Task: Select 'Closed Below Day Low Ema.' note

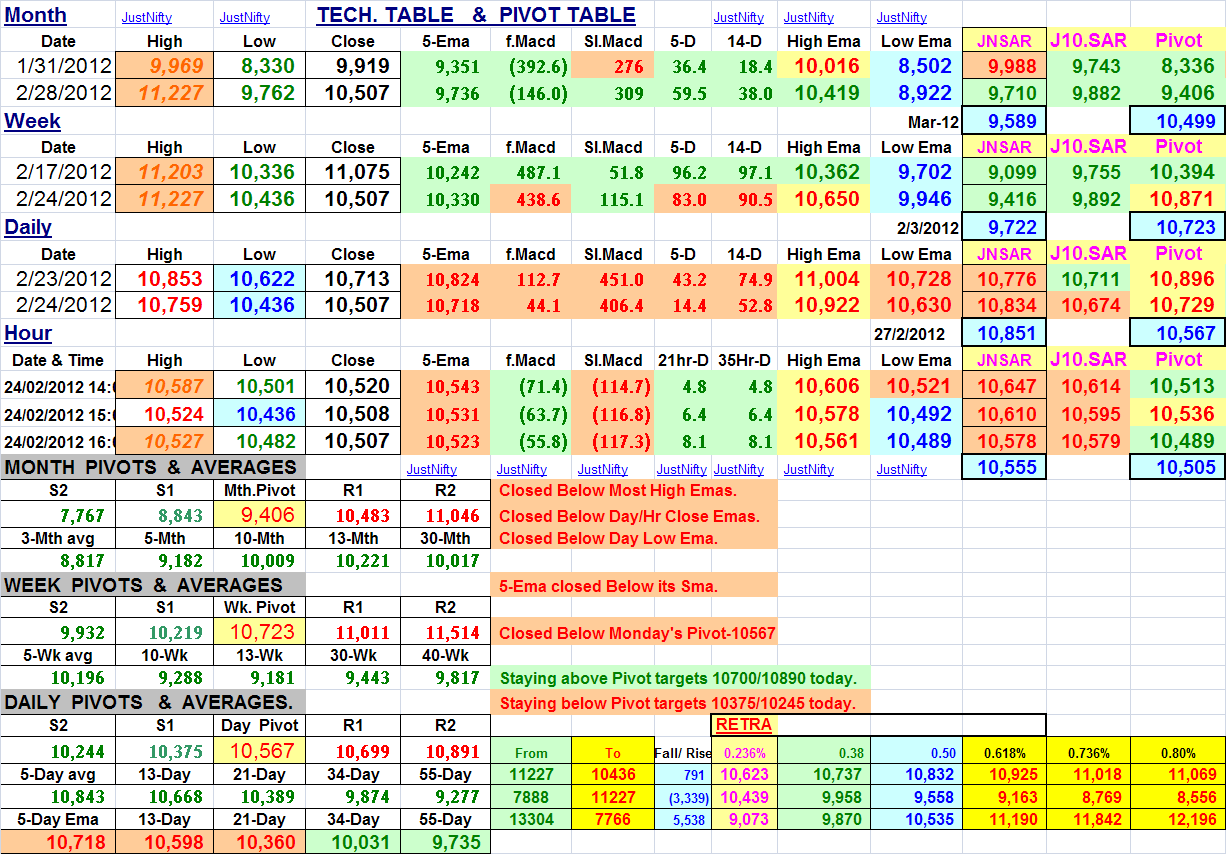Action: (x=608, y=538)
